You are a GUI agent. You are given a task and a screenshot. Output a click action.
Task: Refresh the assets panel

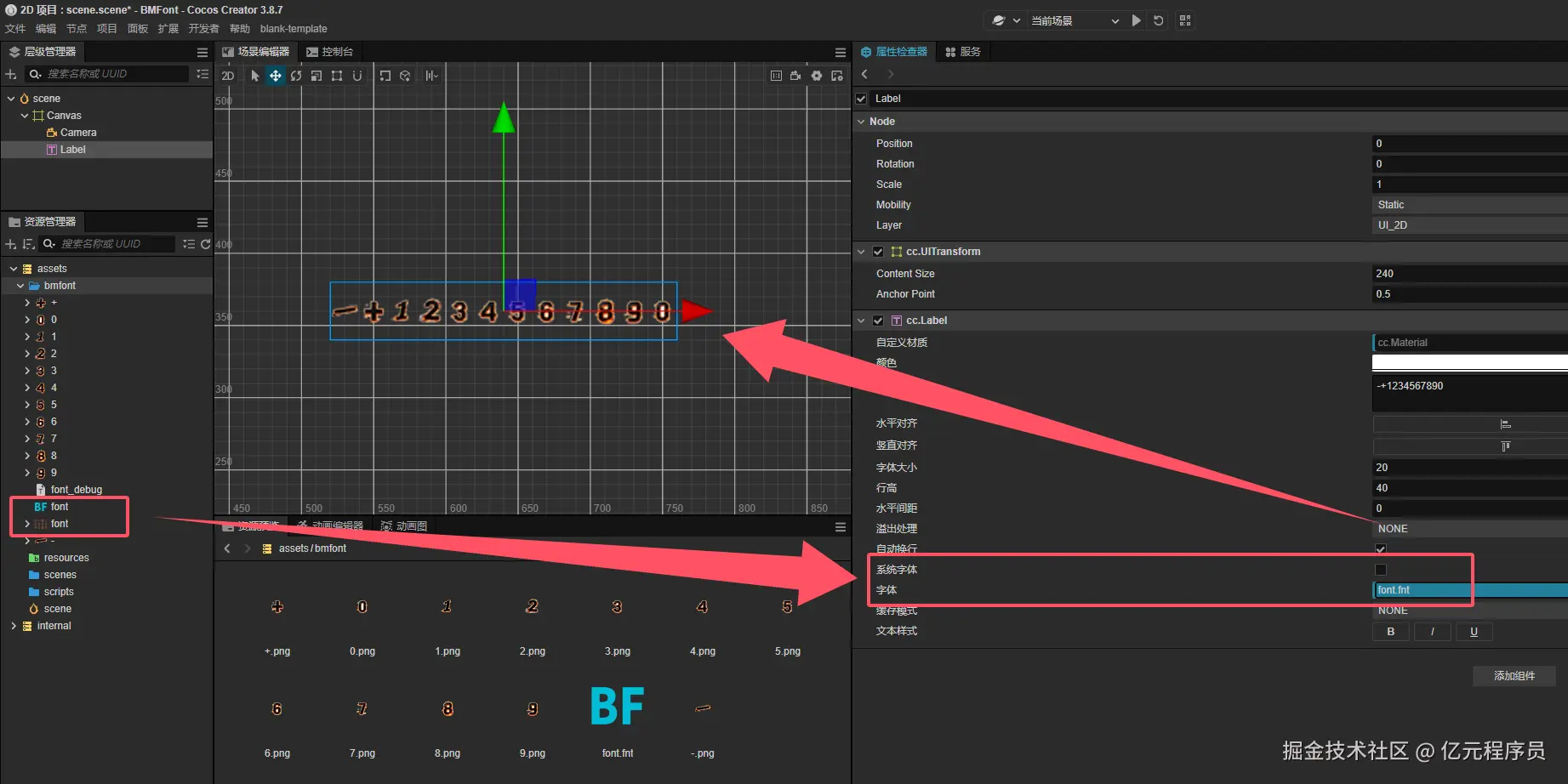click(x=205, y=244)
